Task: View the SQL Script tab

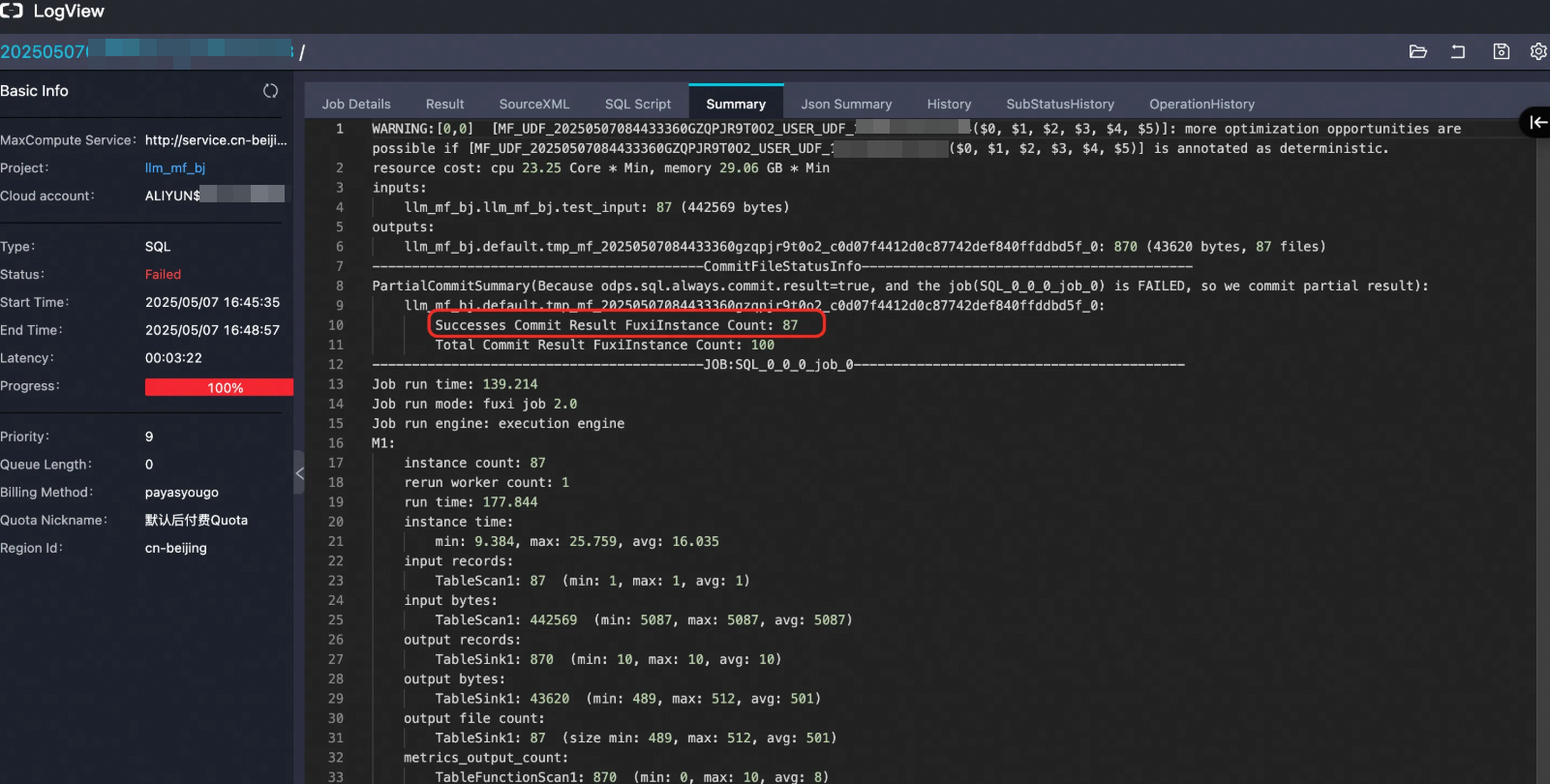Action: pos(637,105)
